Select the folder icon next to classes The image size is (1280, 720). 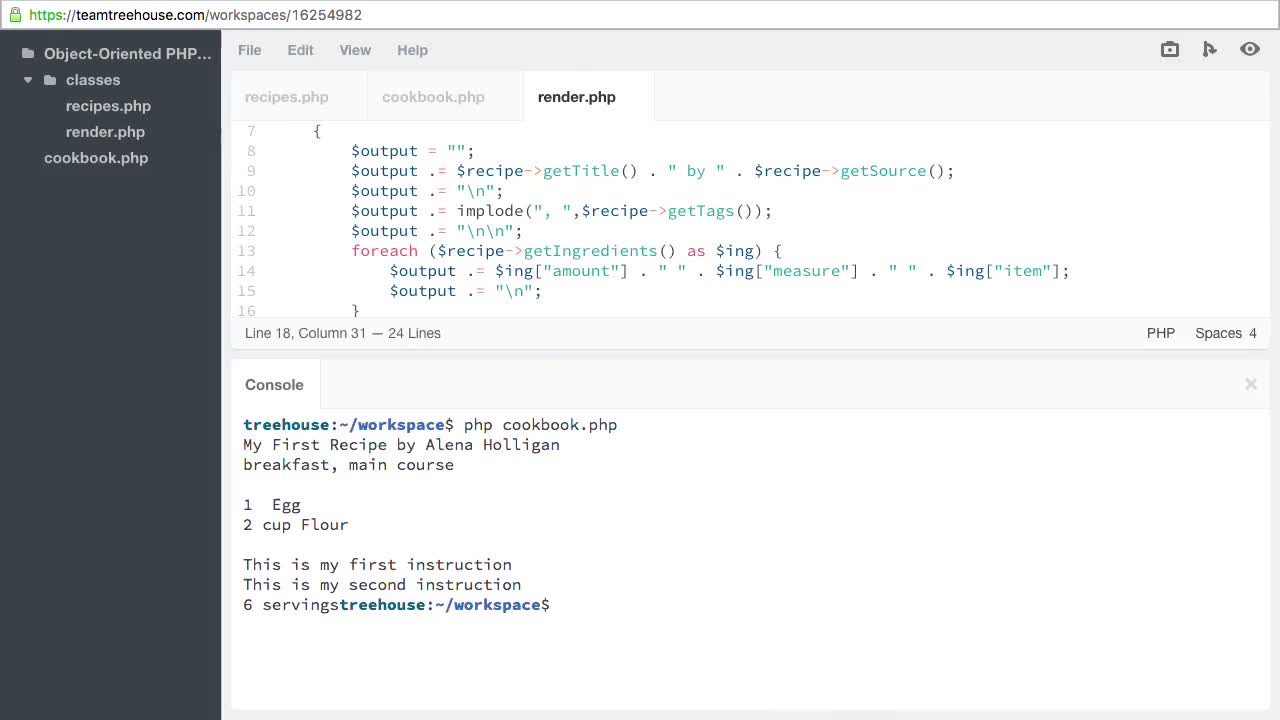point(48,80)
